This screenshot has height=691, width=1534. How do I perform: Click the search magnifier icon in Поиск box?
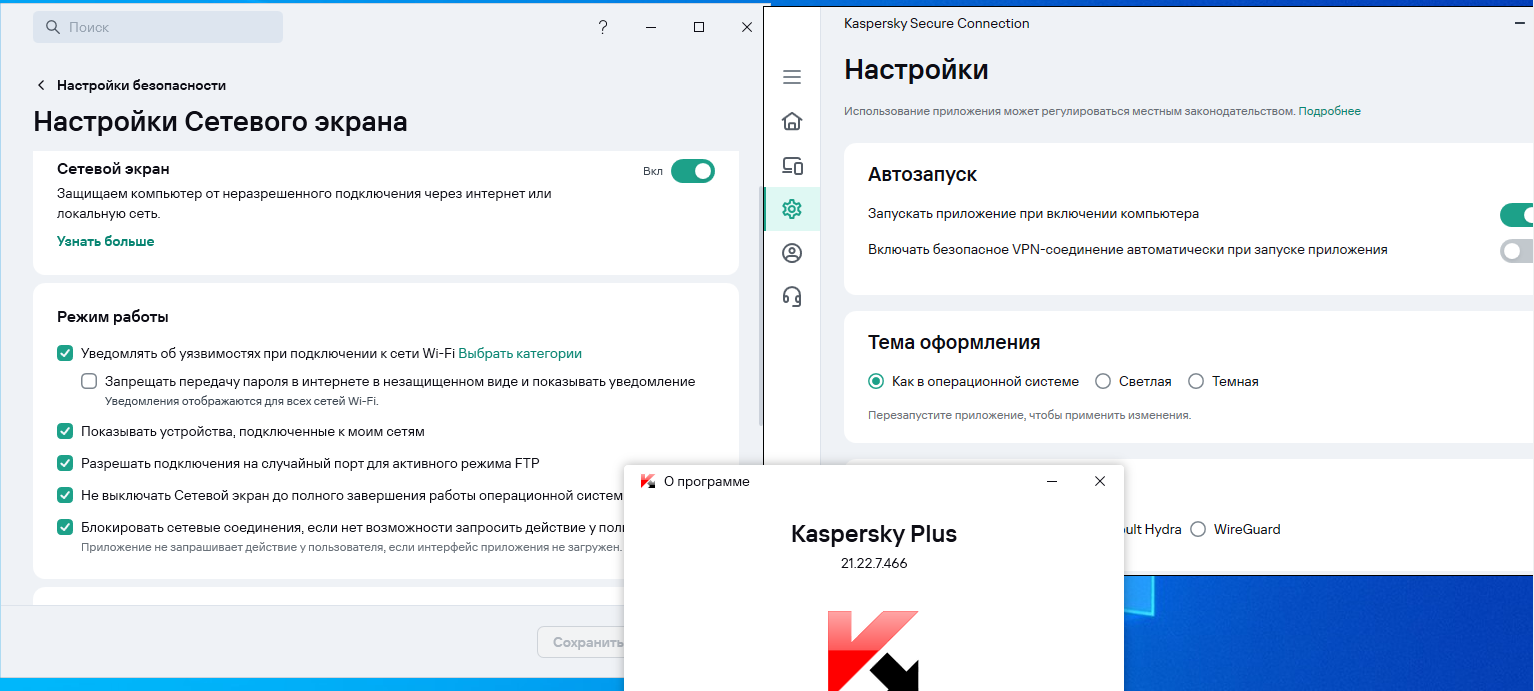pos(54,27)
